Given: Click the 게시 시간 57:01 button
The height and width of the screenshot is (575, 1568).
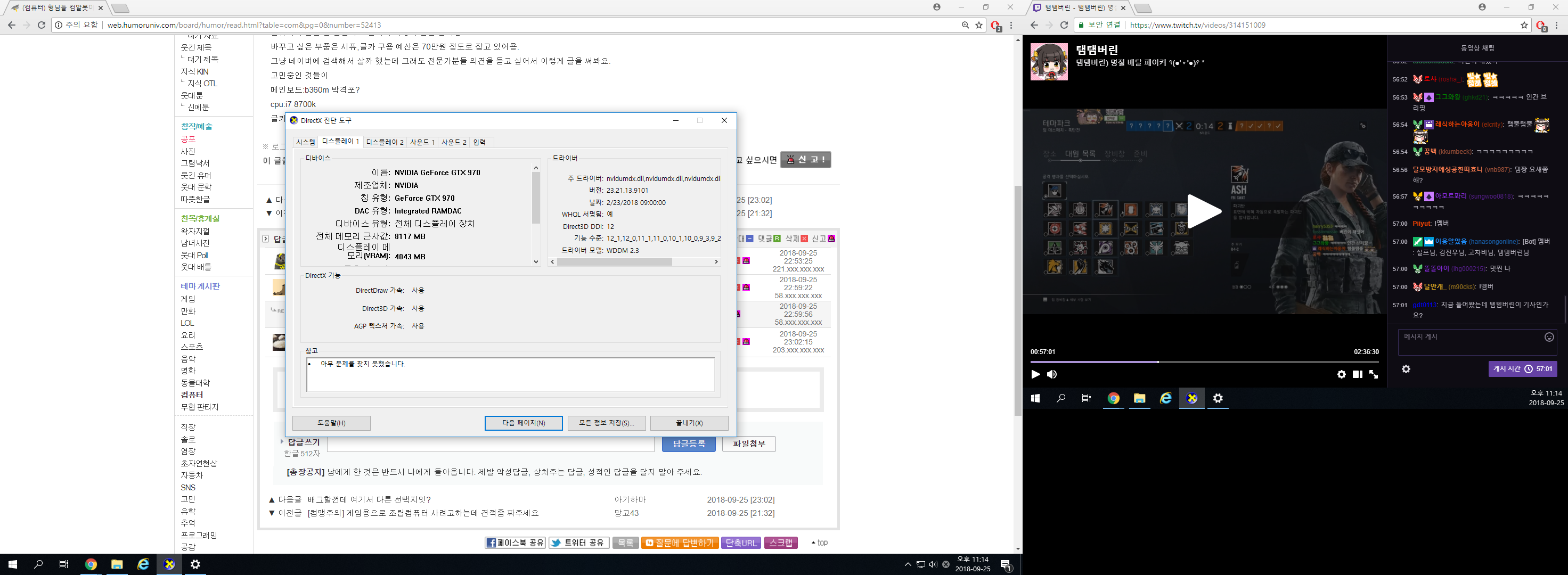Looking at the screenshot, I should coord(1522,369).
